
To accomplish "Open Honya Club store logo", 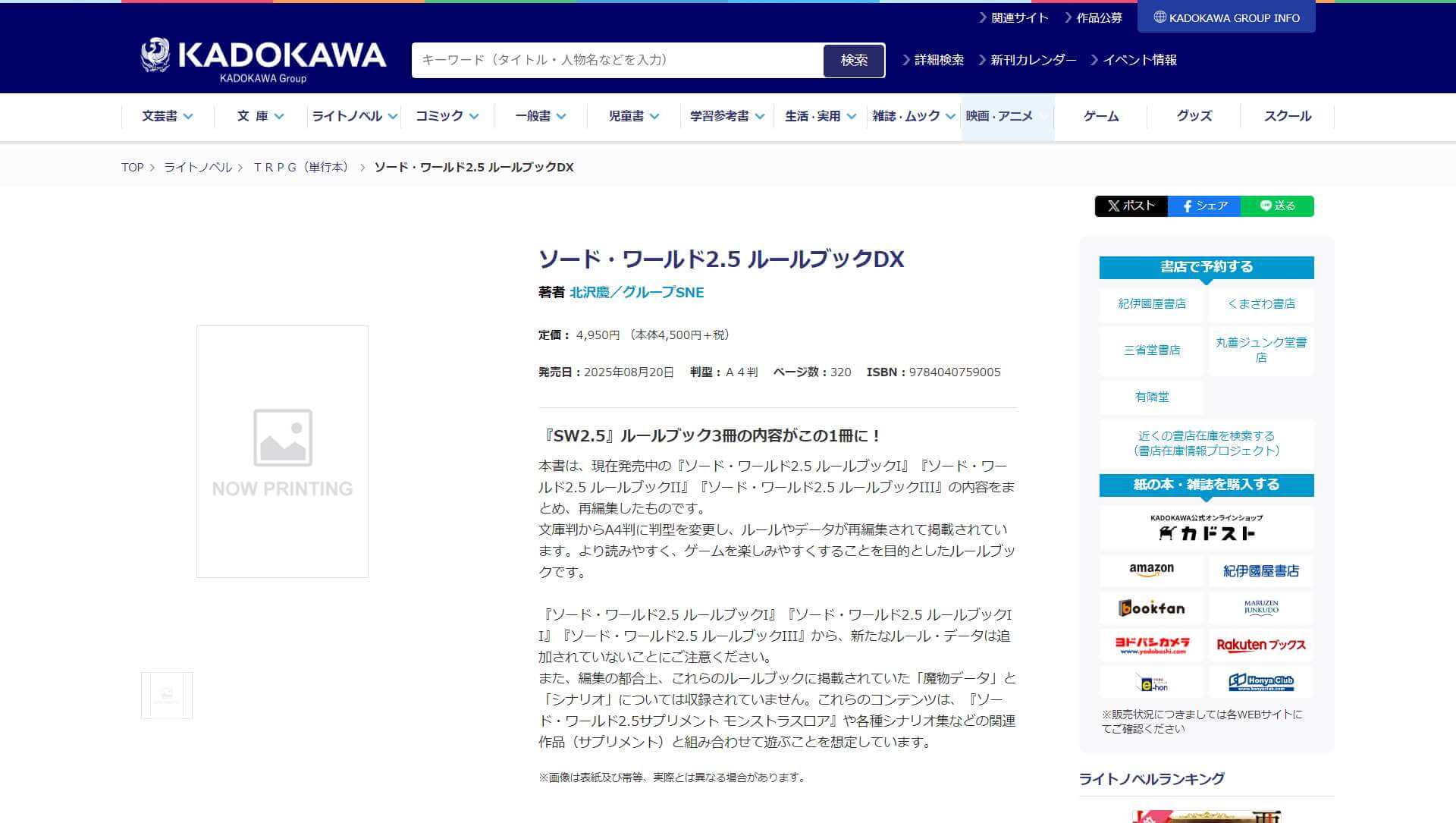I will [x=1261, y=682].
